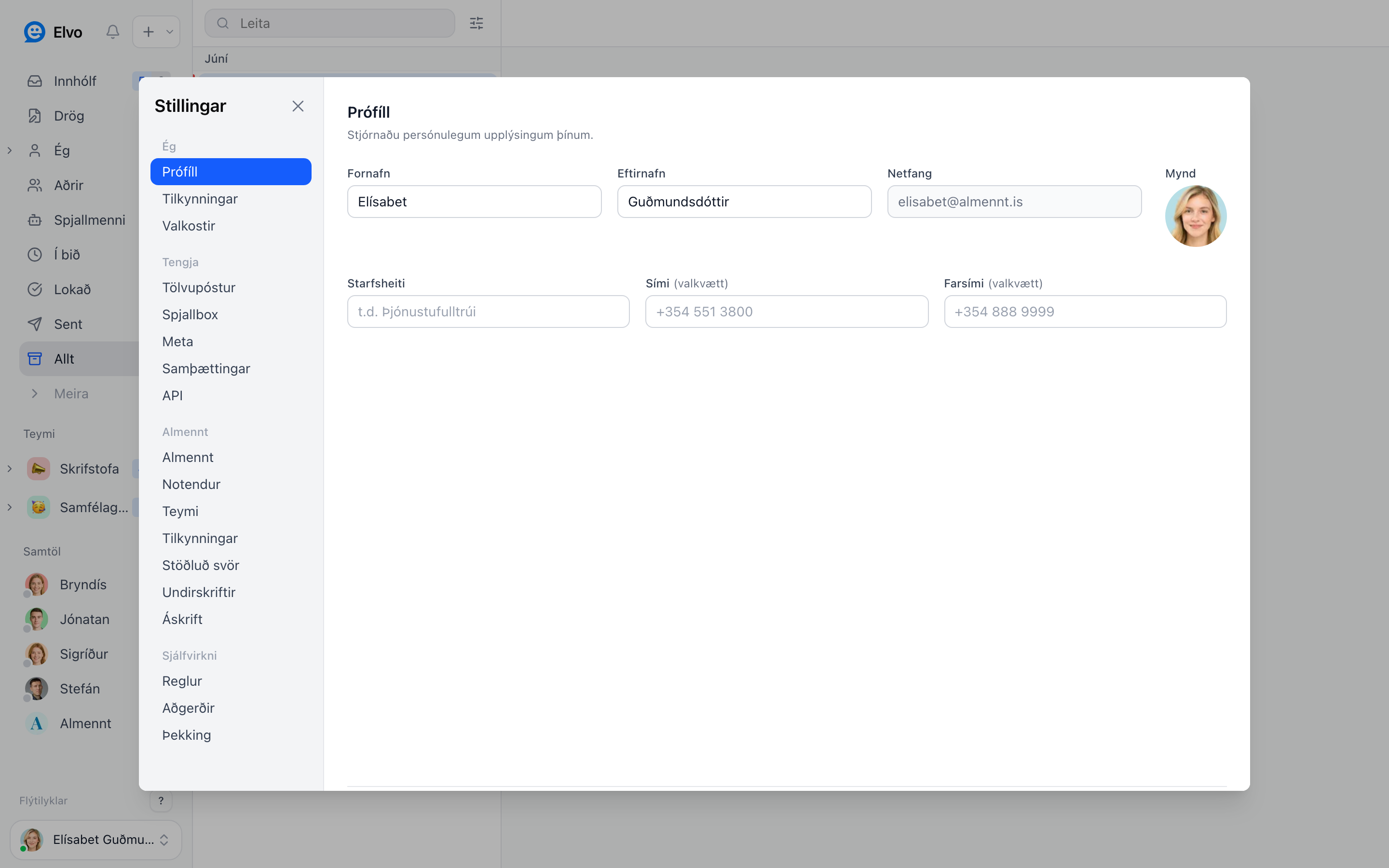Click the plus new item button

click(x=149, y=31)
